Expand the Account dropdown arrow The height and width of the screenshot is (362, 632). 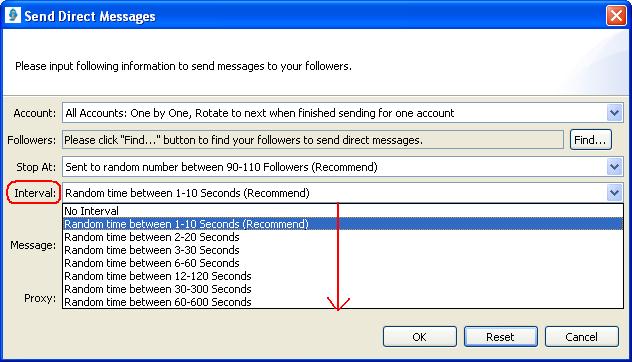(x=614, y=113)
